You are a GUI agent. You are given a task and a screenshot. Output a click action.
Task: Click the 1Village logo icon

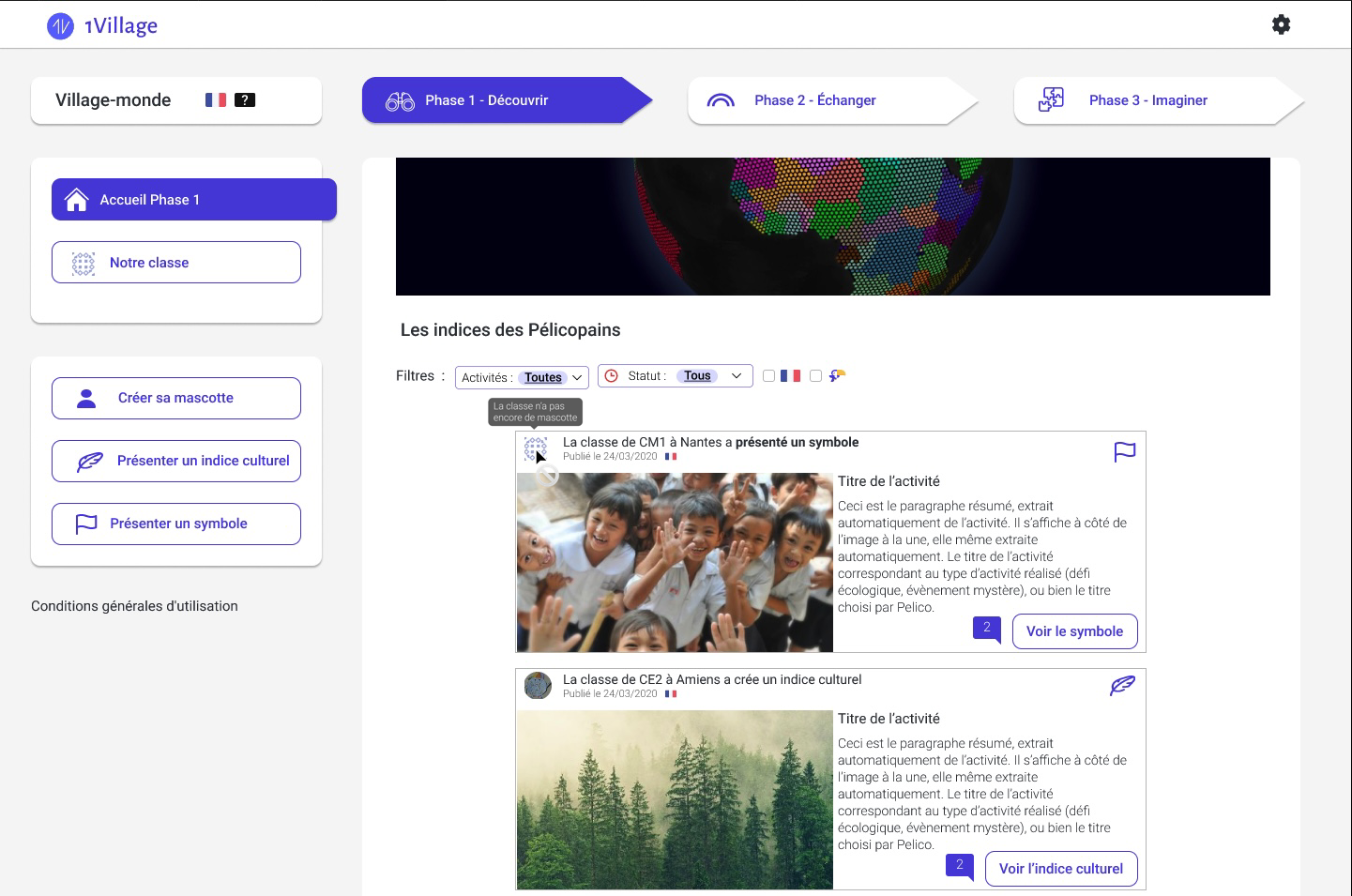60,25
